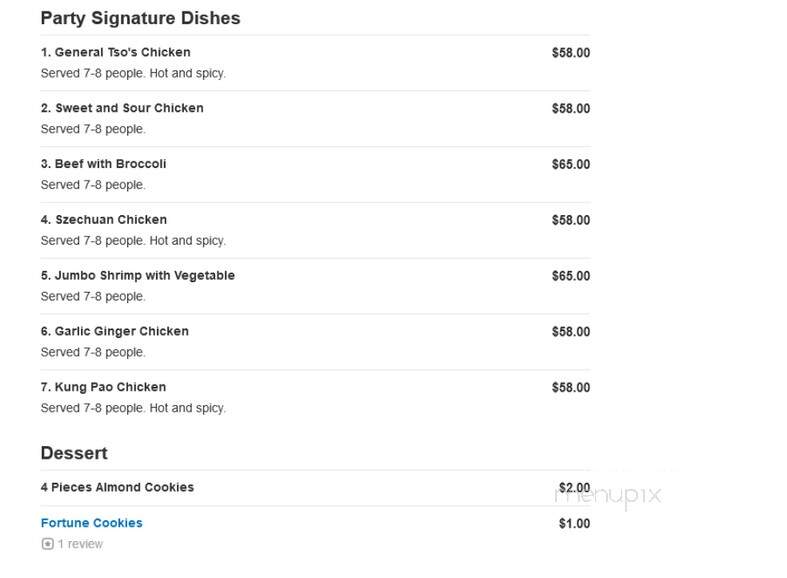This screenshot has width=787, height=578.
Task: Click 4 Pieces Almond Cookies item
Action: [x=117, y=487]
